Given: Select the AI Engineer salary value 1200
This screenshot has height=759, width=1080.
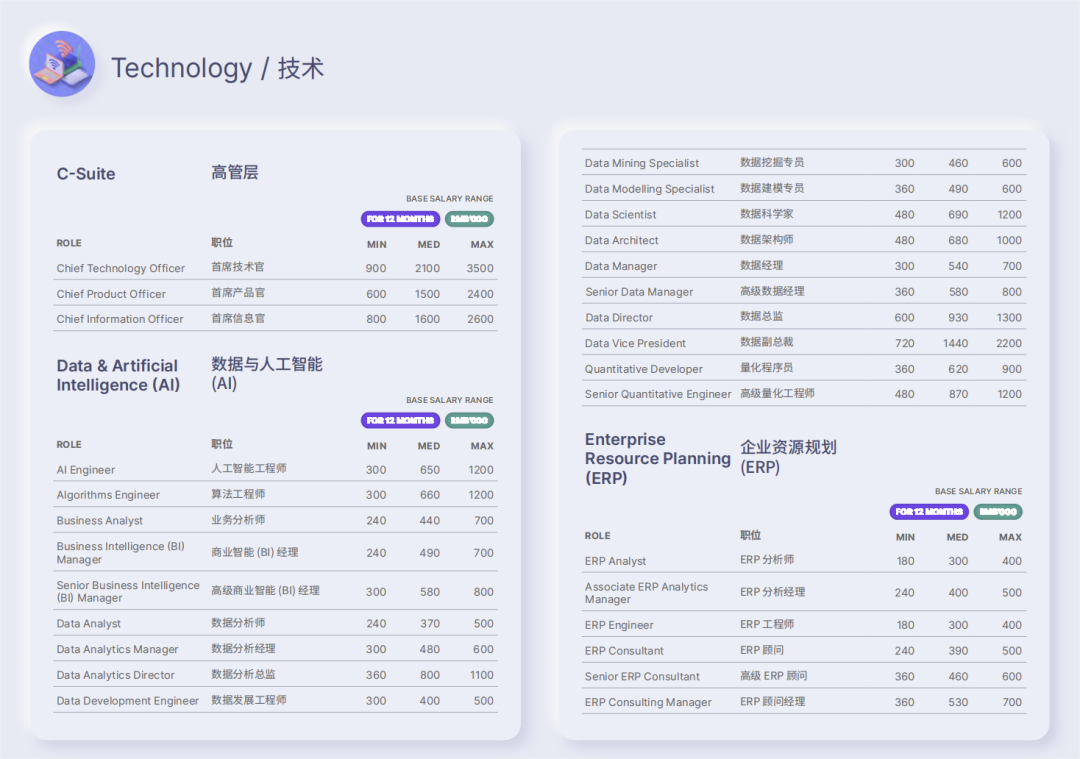Looking at the screenshot, I should pos(481,469).
